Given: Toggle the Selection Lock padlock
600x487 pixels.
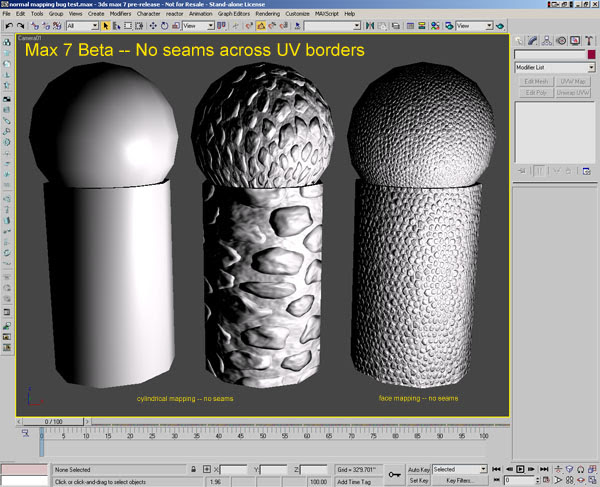Looking at the screenshot, I should pos(194,469).
